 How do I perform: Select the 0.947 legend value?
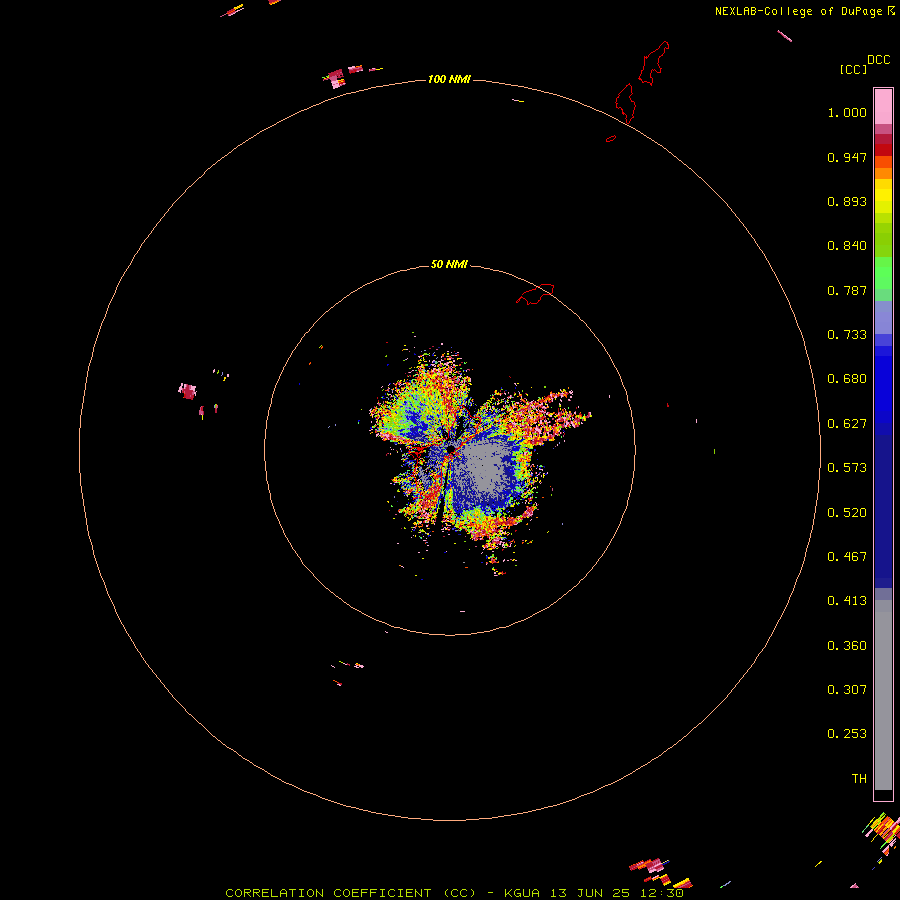[847, 157]
